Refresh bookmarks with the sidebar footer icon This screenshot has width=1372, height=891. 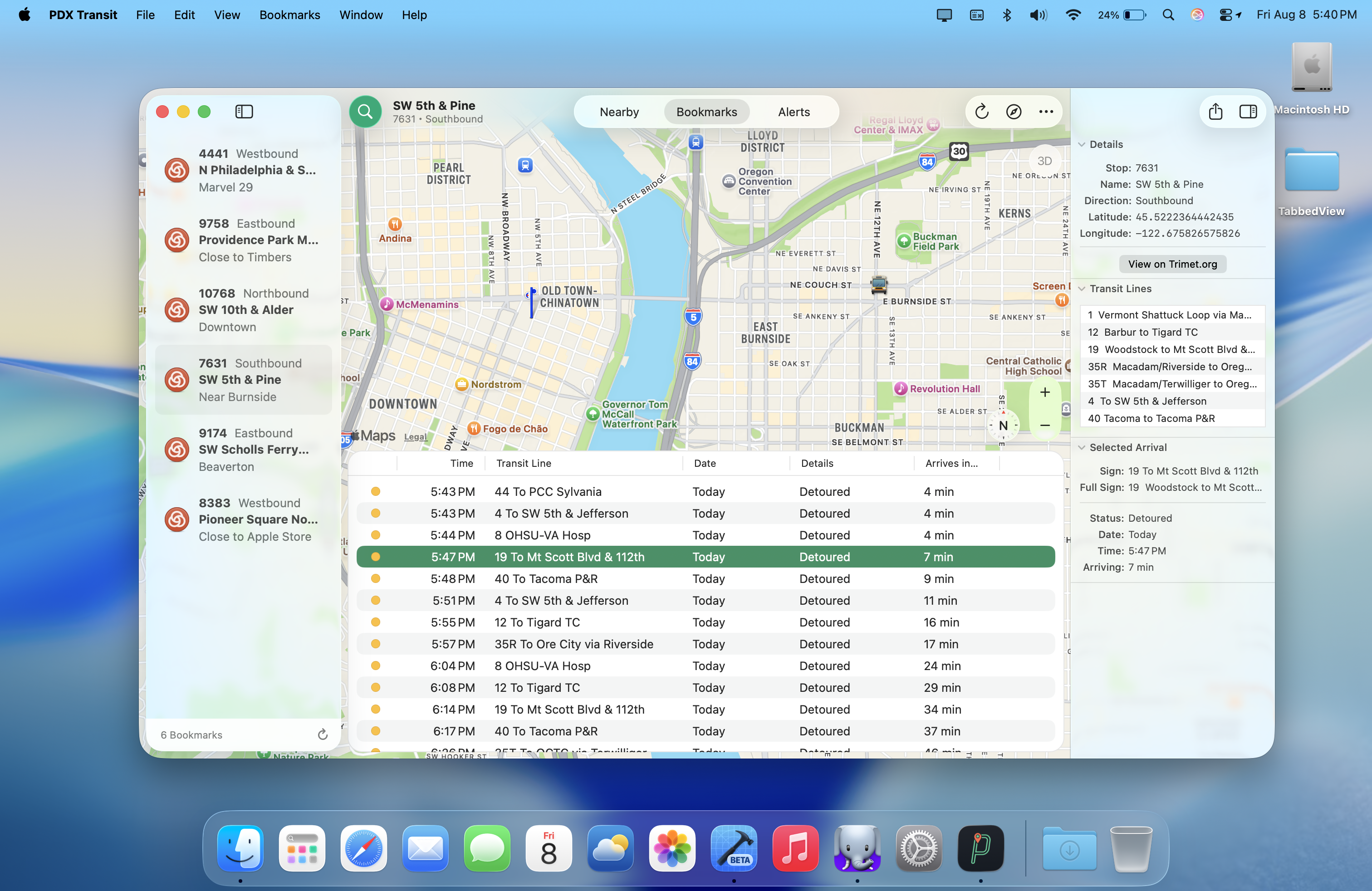tap(323, 734)
